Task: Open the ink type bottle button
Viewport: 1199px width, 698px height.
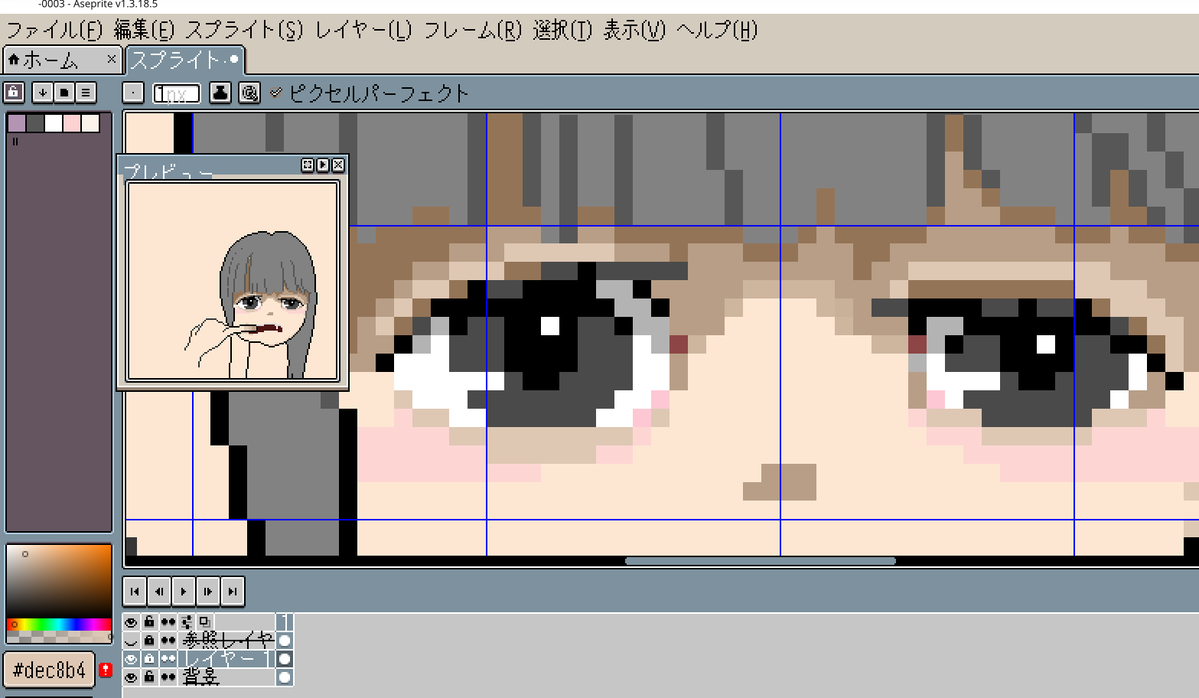Action: 220,93
